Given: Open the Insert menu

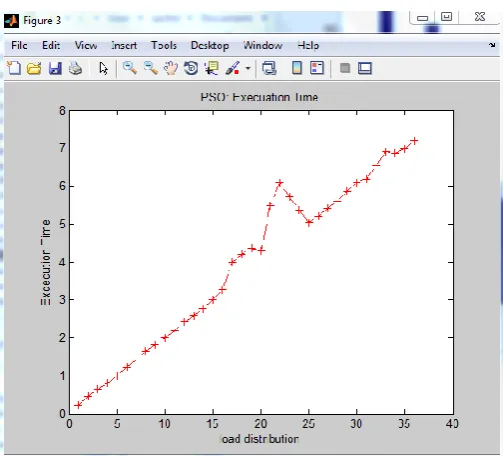Looking at the screenshot, I should pos(124,45).
